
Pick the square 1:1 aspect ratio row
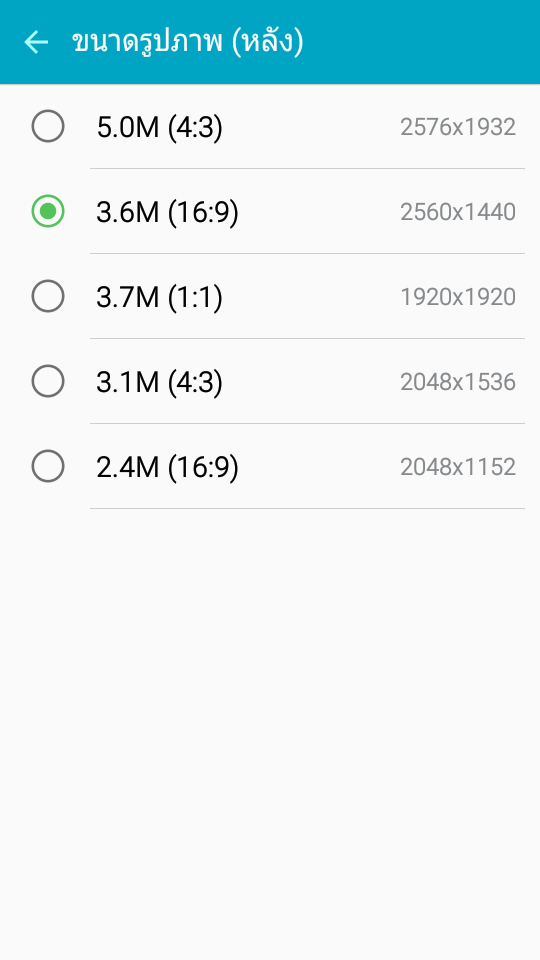[x=270, y=296]
